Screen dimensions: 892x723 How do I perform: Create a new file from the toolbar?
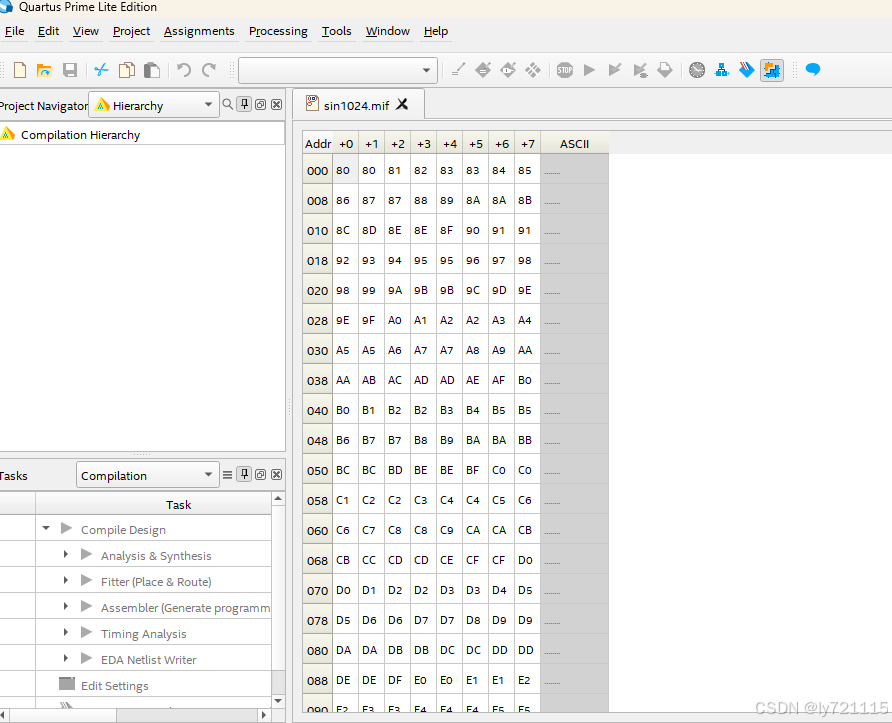(x=20, y=70)
